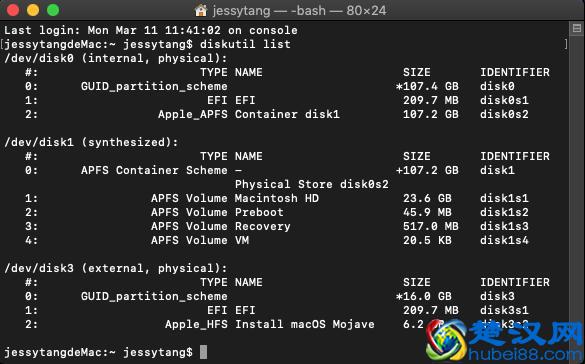Click the yellow minimize window button
This screenshot has width=585, height=364.
coord(33,10)
